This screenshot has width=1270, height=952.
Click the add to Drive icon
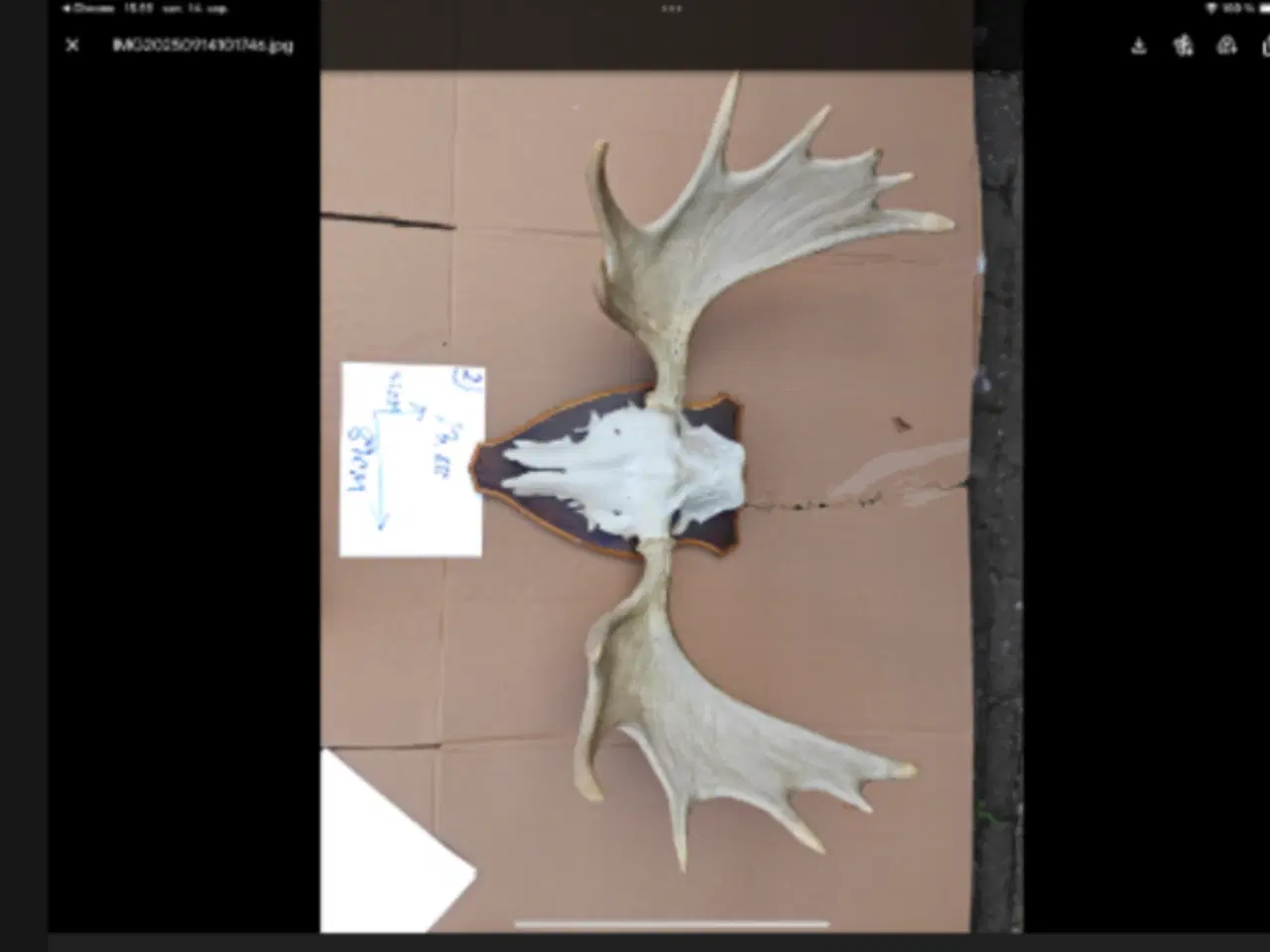click(1227, 45)
